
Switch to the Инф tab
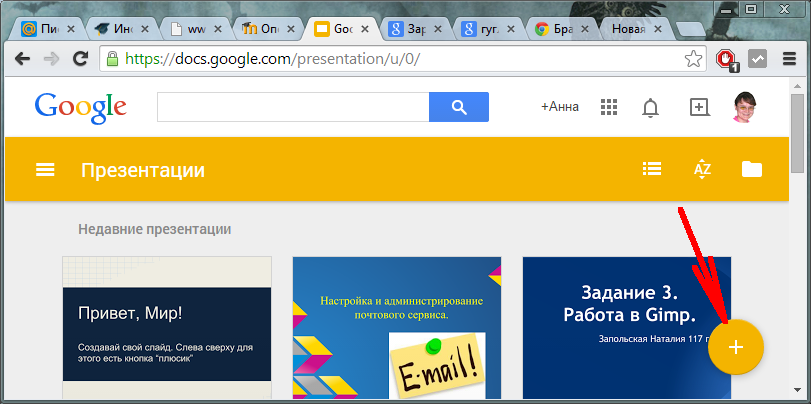coord(121,29)
